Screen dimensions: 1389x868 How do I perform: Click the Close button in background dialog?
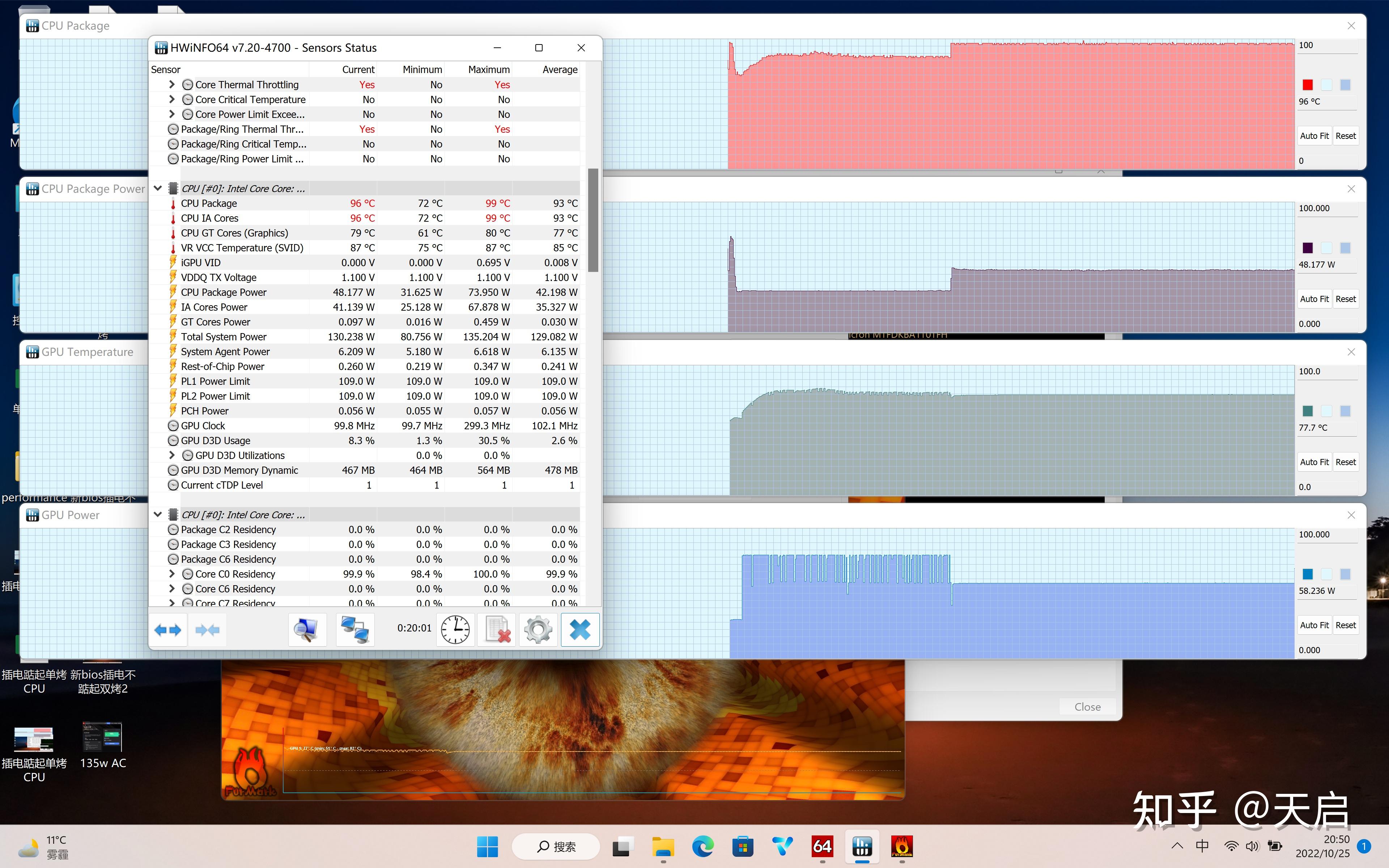1087,707
